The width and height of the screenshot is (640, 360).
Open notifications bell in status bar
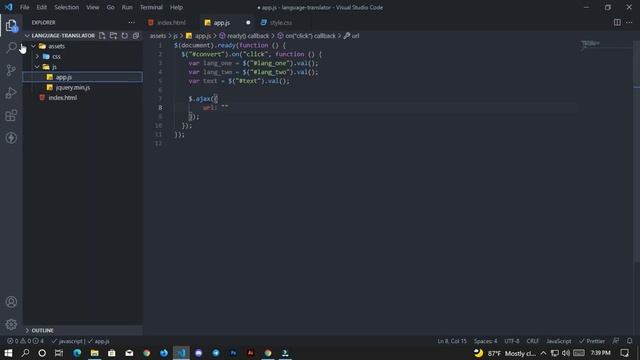(629, 341)
